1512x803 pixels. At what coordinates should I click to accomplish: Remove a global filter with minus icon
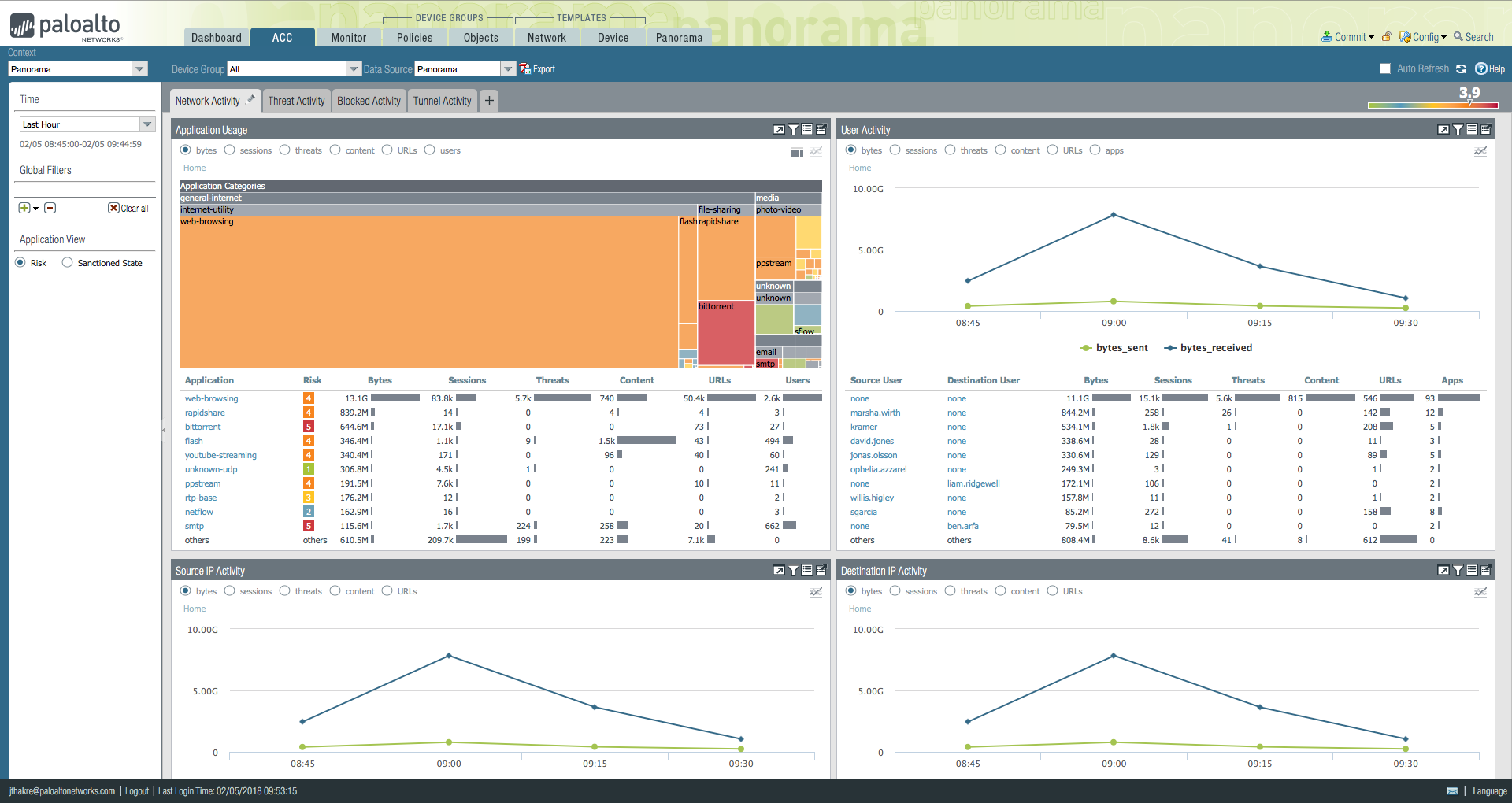(x=50, y=208)
